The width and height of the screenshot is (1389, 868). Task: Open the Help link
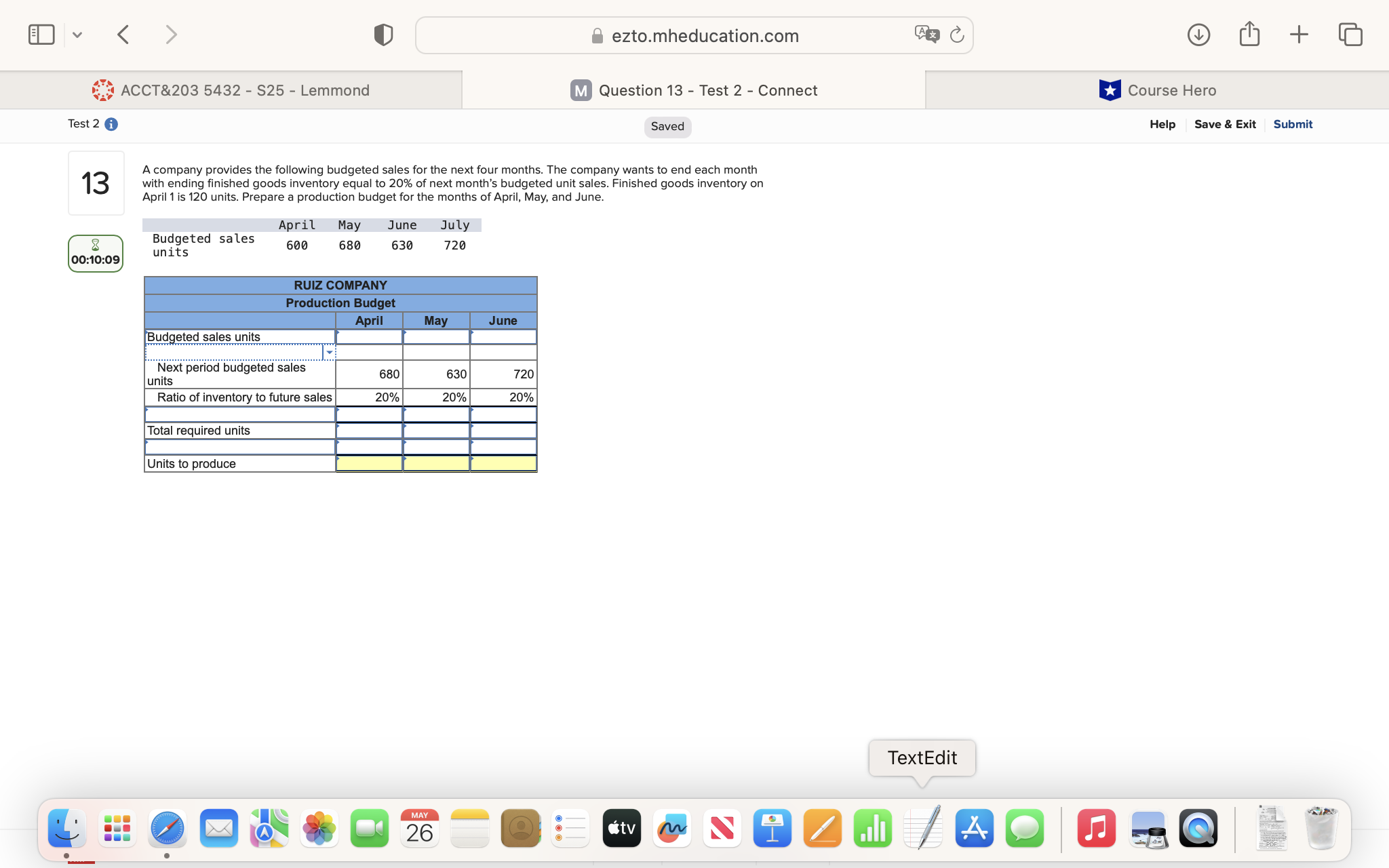(x=1162, y=124)
